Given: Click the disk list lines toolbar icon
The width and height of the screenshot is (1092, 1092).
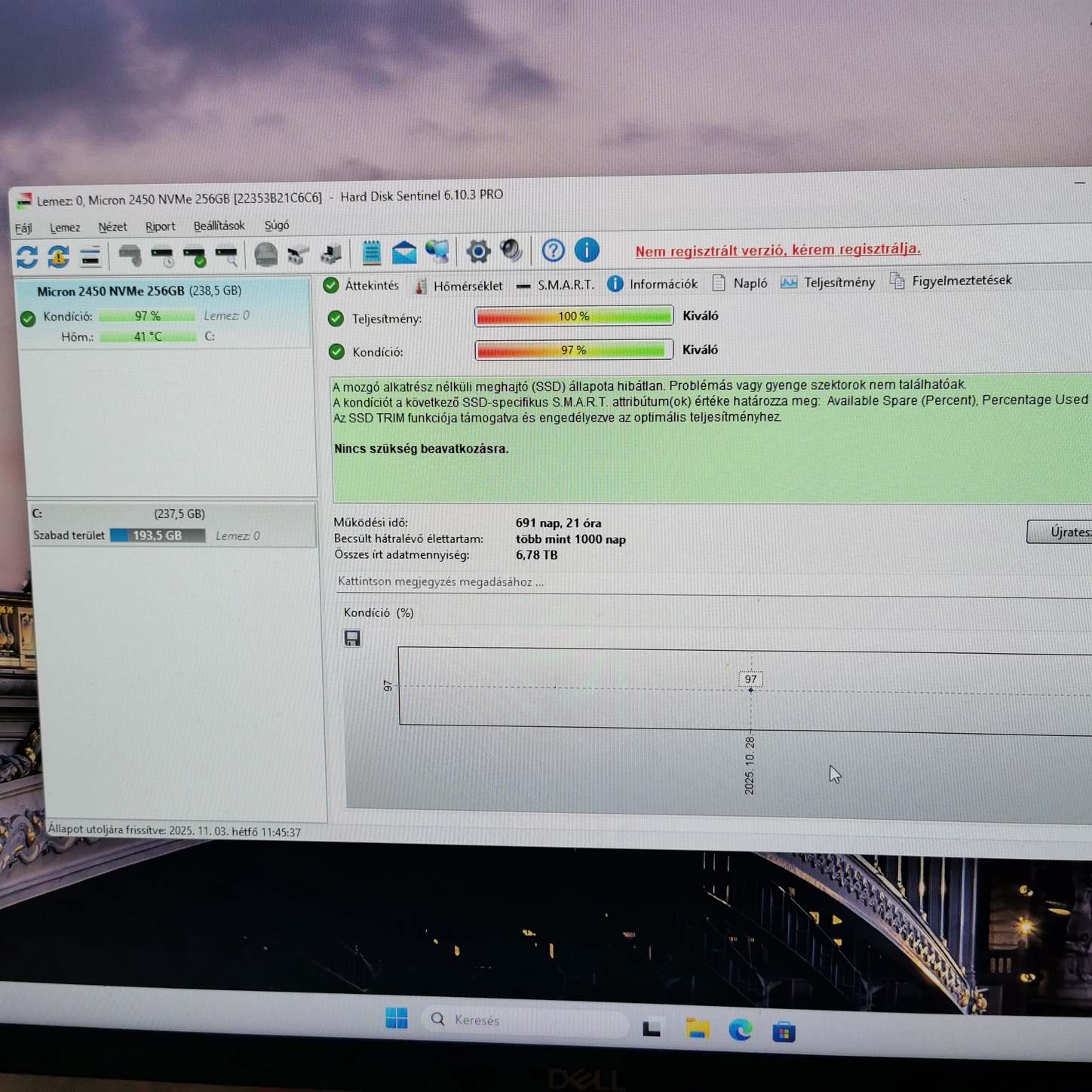Looking at the screenshot, I should pos(90,257).
